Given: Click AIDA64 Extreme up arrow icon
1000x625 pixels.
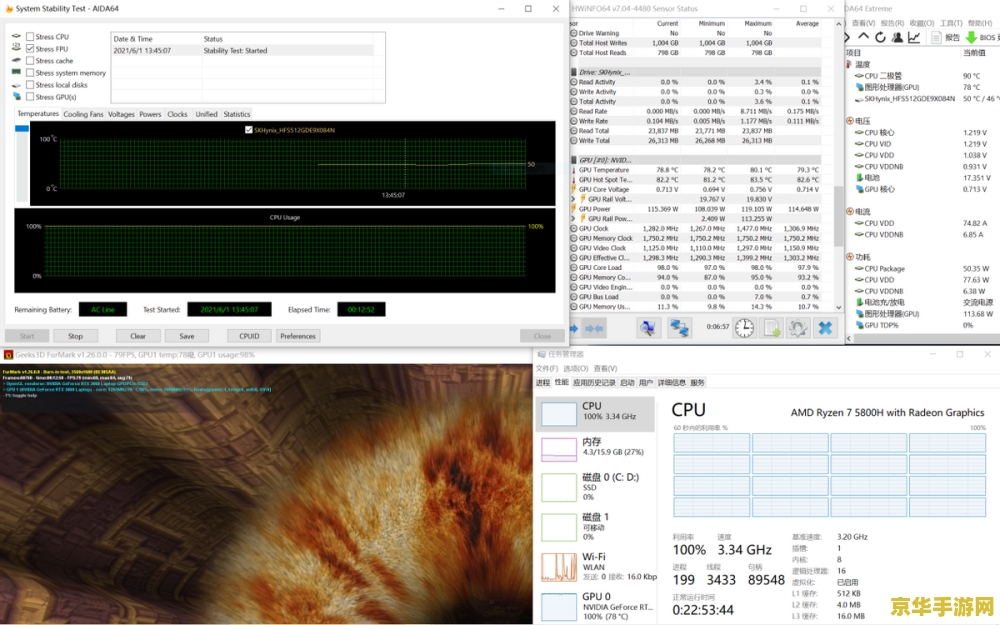Looking at the screenshot, I should coord(864,37).
